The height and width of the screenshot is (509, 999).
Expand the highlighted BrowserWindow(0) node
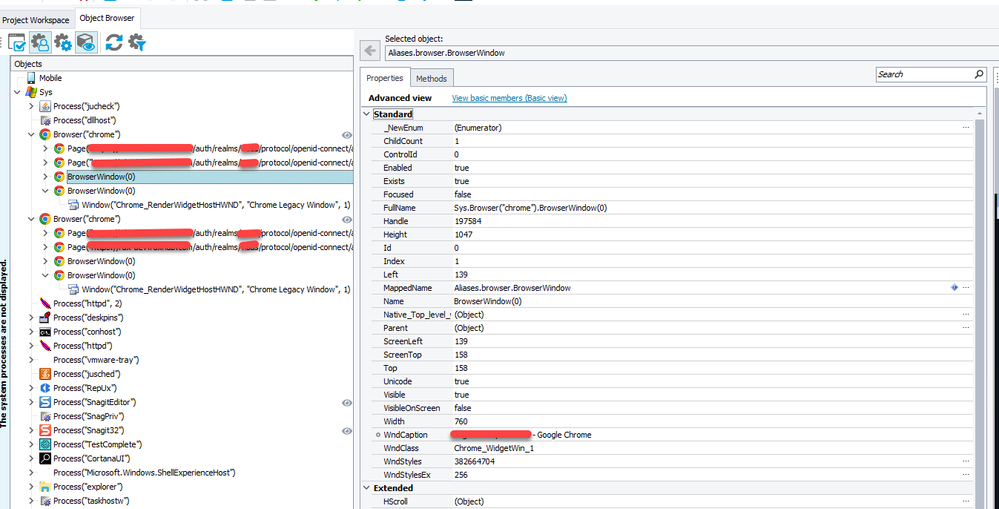tap(45, 176)
